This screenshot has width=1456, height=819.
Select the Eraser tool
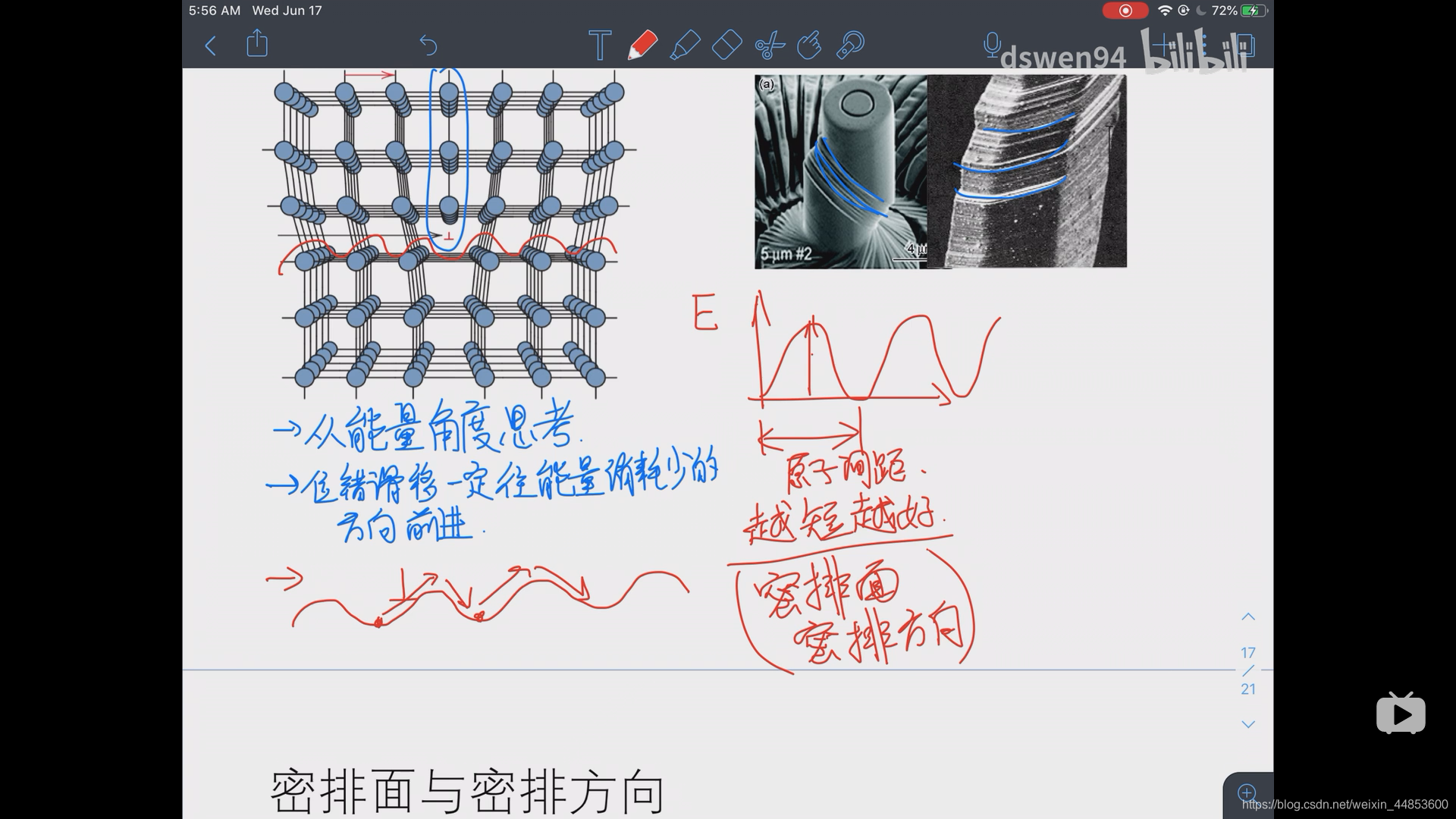point(726,45)
